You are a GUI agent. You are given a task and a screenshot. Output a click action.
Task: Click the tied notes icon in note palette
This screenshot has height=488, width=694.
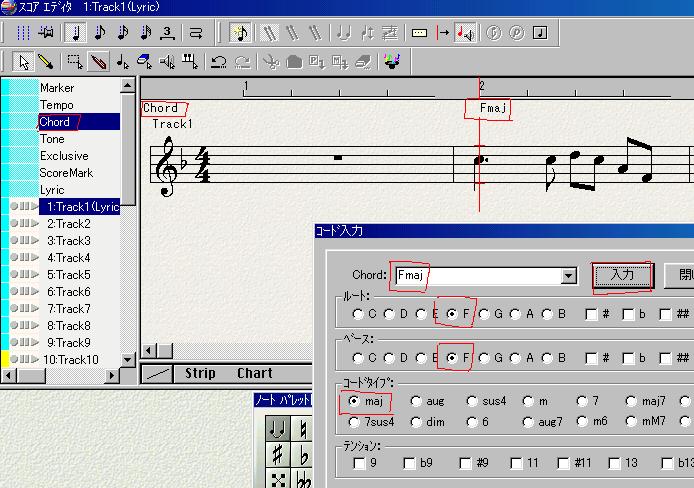click(x=278, y=429)
